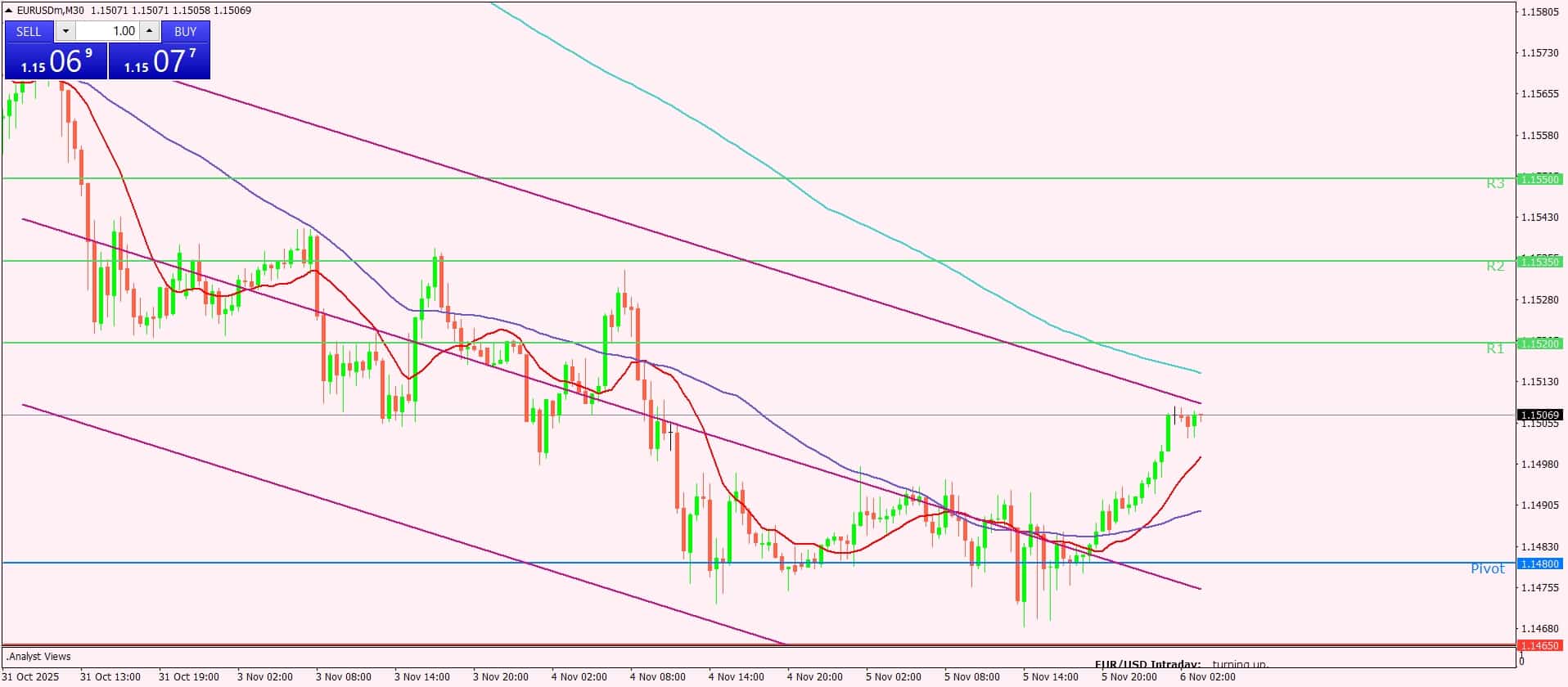
Task: Click the green 1.15350 price tag
Action: 1539,262
